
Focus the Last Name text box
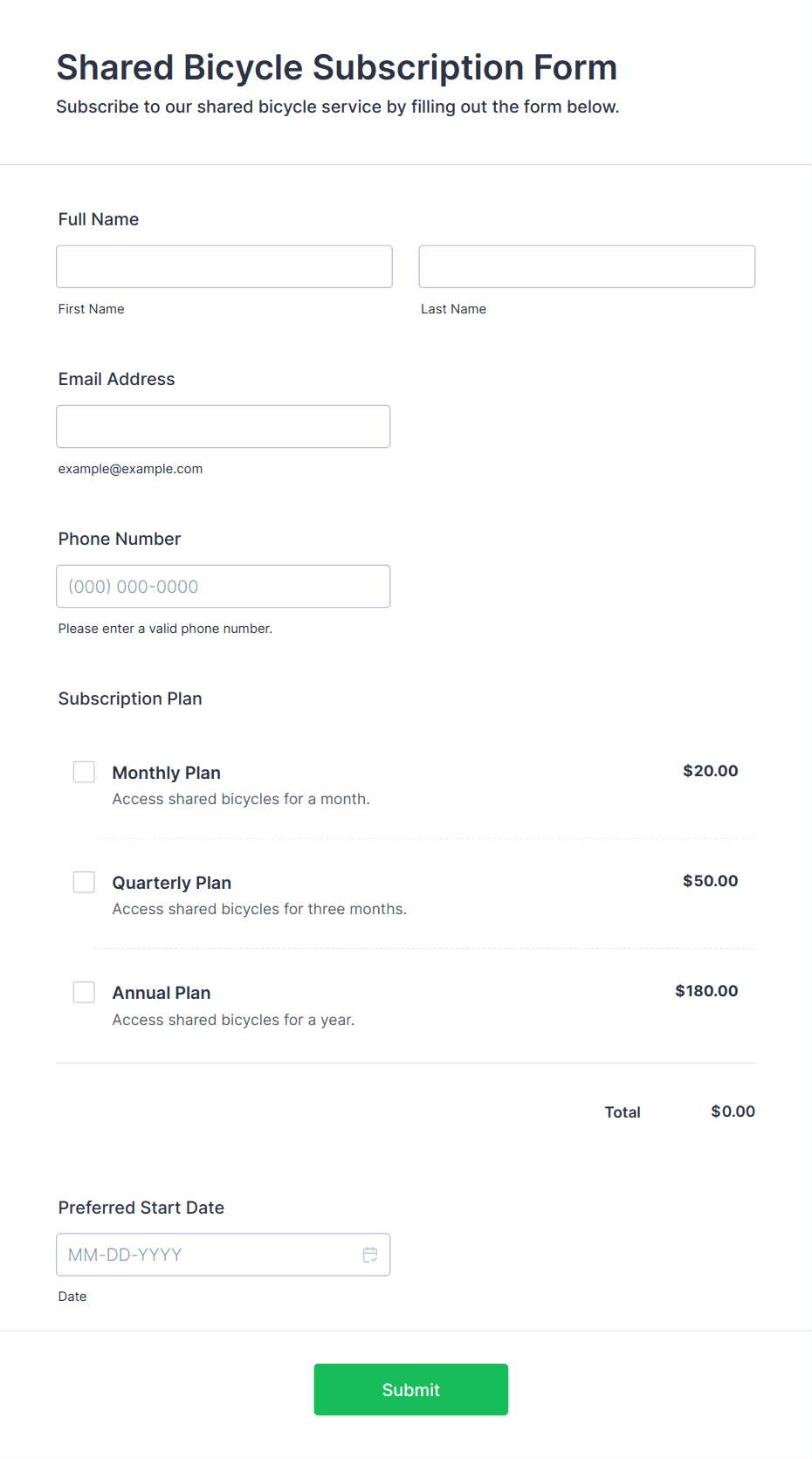click(x=587, y=266)
